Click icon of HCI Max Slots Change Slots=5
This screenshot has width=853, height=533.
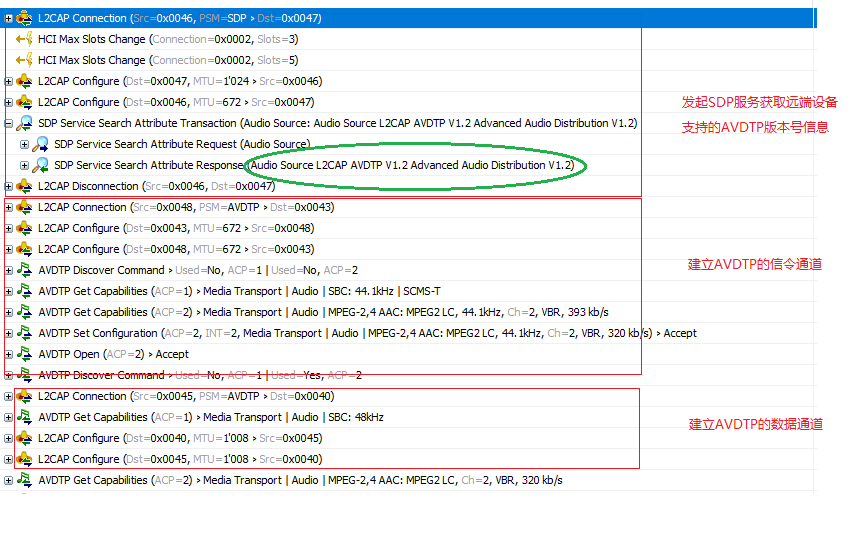point(24,60)
